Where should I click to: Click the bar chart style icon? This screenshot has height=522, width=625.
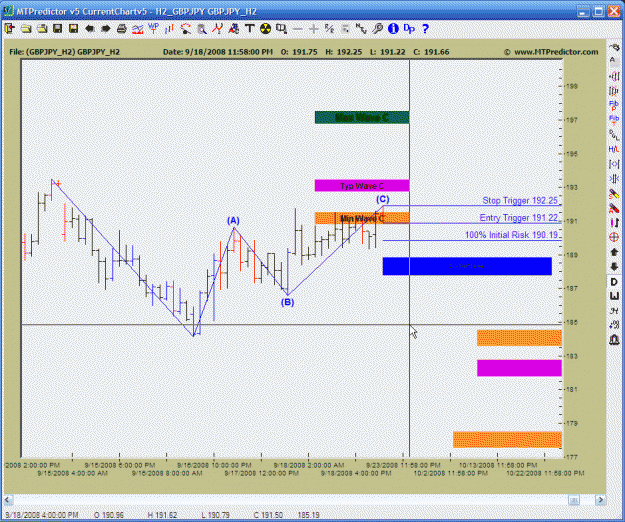(169, 29)
